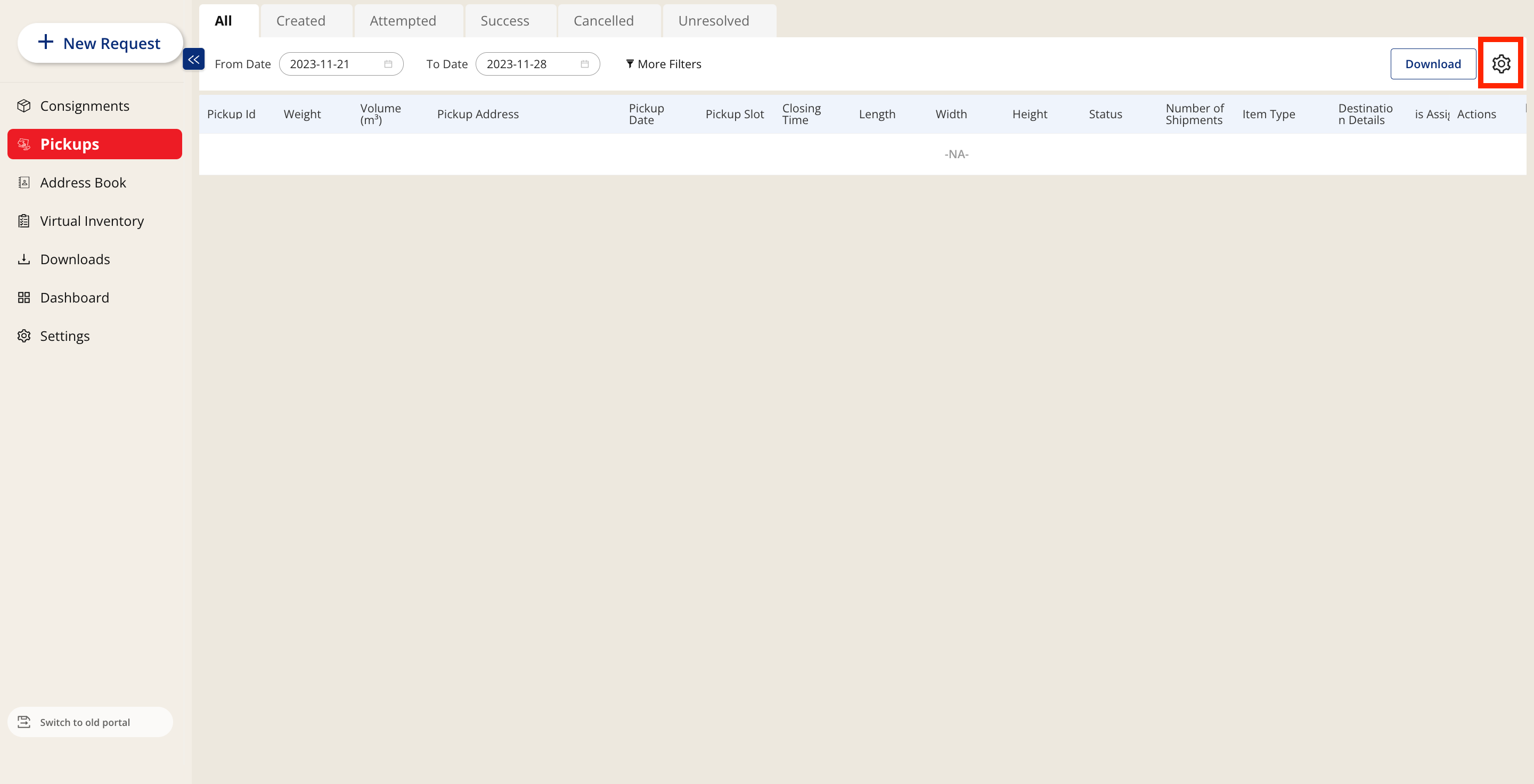
Task: Open Virtual Inventory clipboard icon
Action: click(24, 221)
